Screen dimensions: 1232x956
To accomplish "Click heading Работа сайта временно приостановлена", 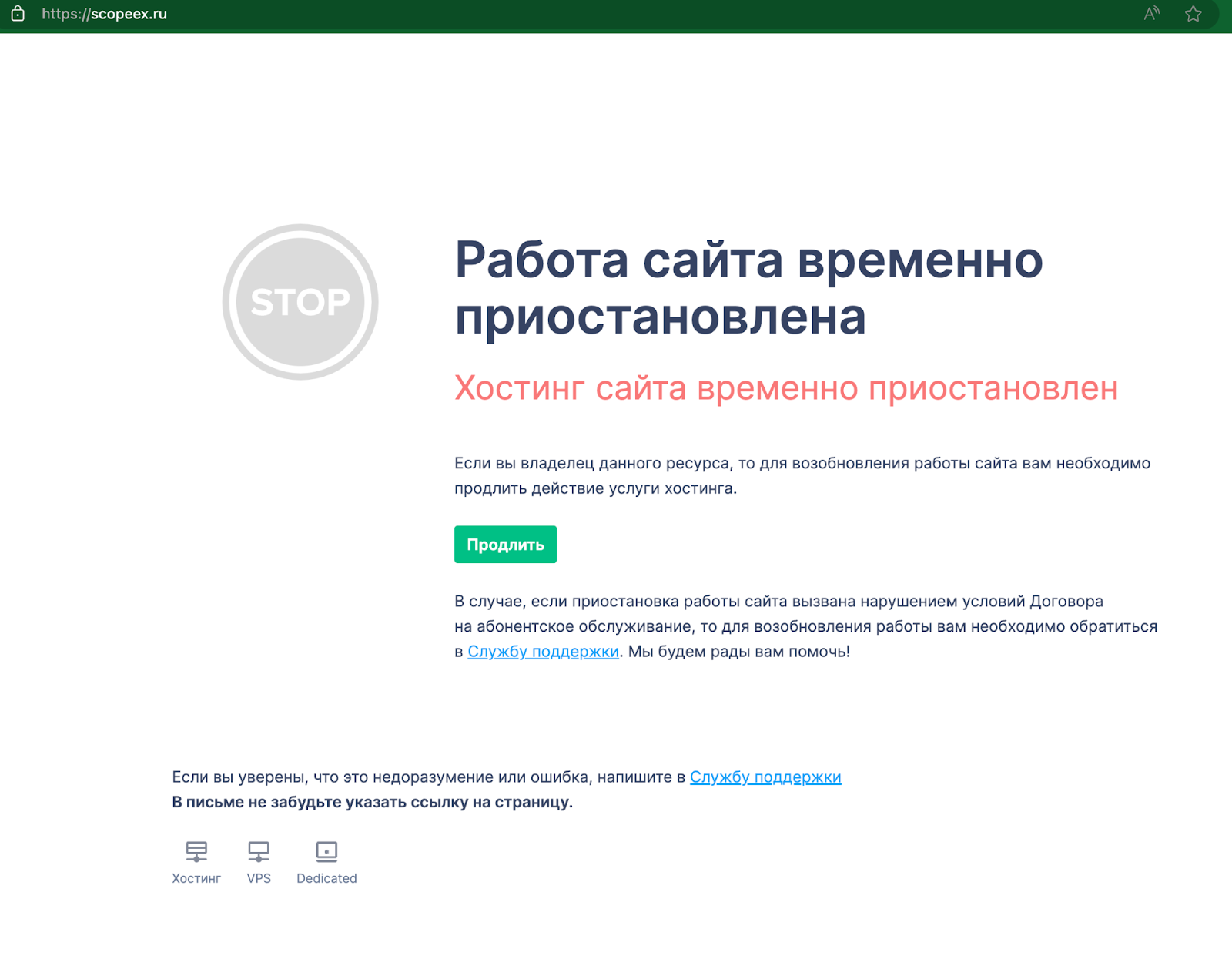I will pyautogui.click(x=748, y=288).
